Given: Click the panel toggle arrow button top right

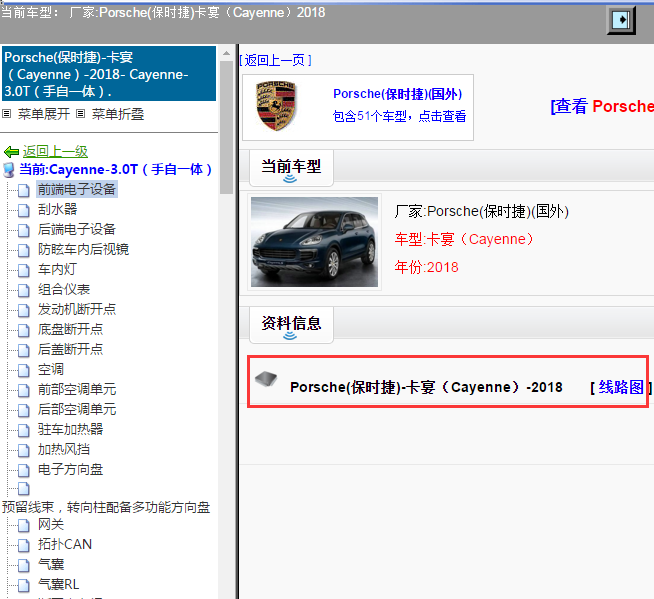Looking at the screenshot, I should (x=621, y=20).
